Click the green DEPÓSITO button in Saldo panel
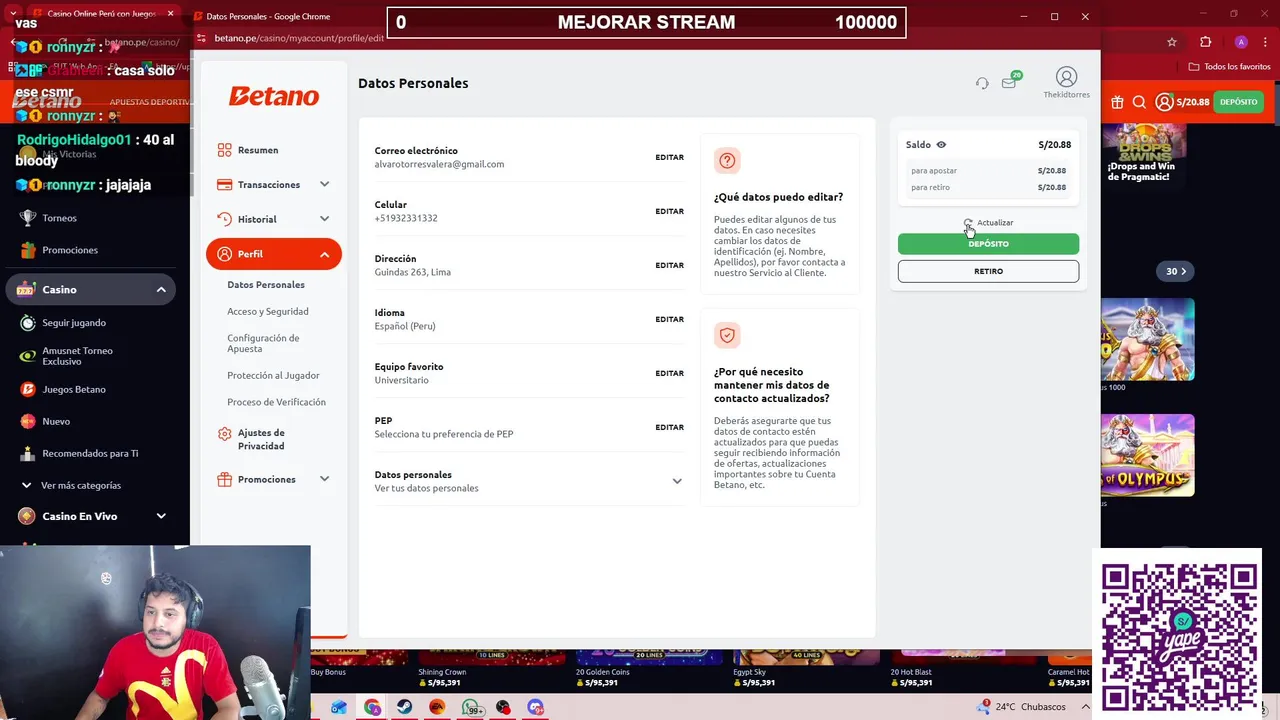 coord(988,244)
